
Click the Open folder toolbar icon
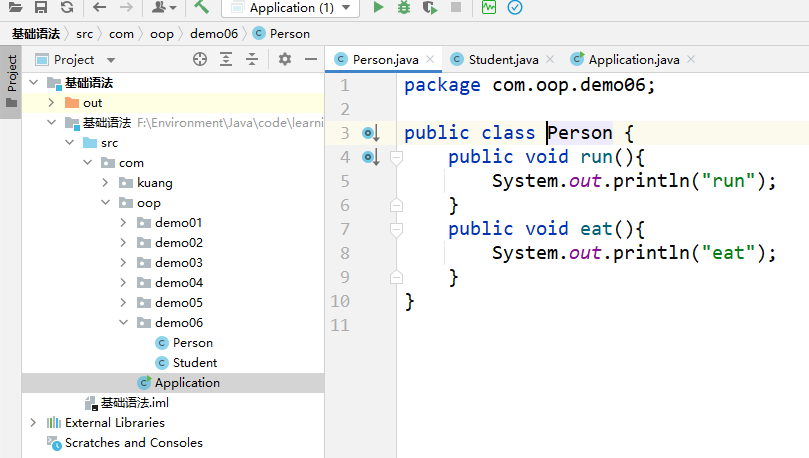(15, 7)
